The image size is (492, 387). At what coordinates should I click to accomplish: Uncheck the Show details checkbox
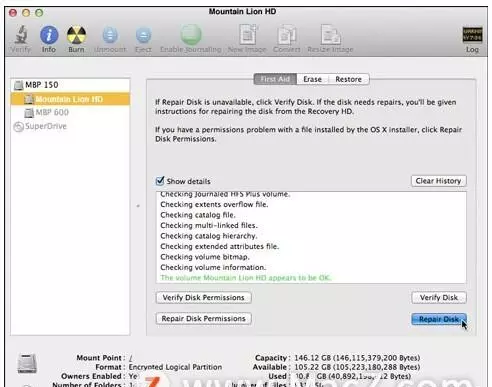(160, 181)
